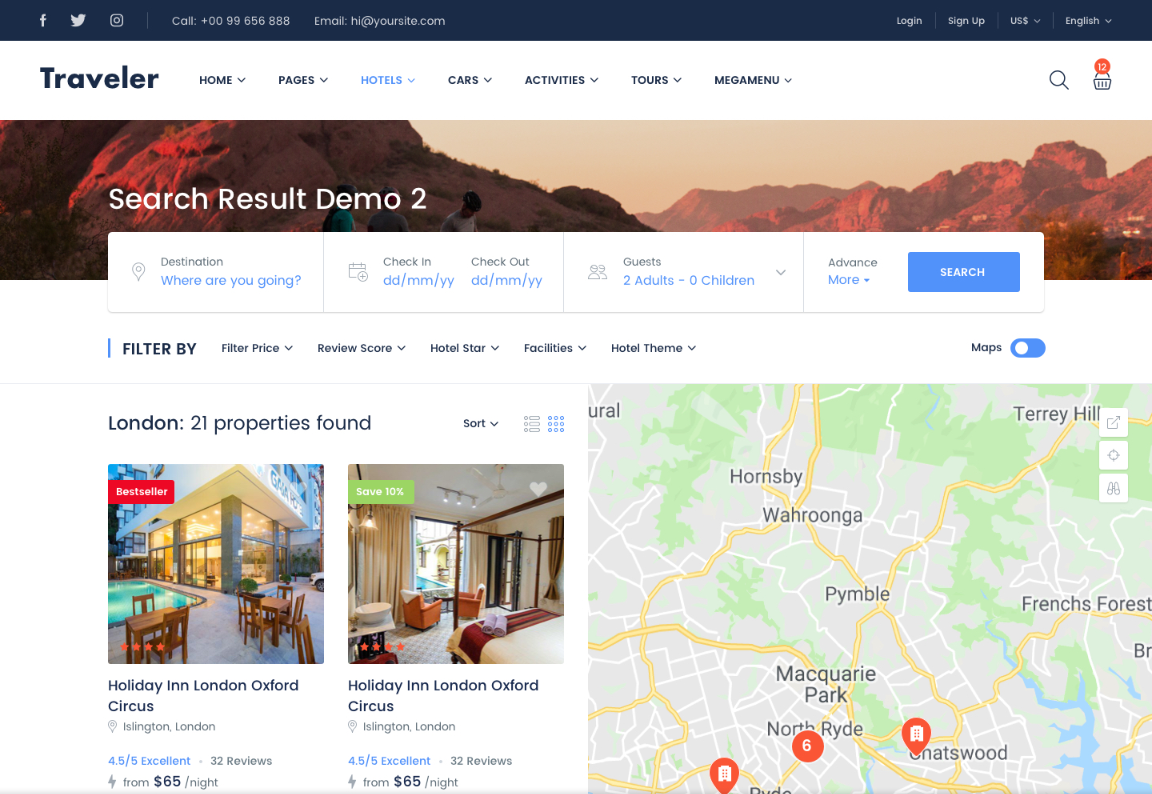Open the Sort dropdown

480,424
